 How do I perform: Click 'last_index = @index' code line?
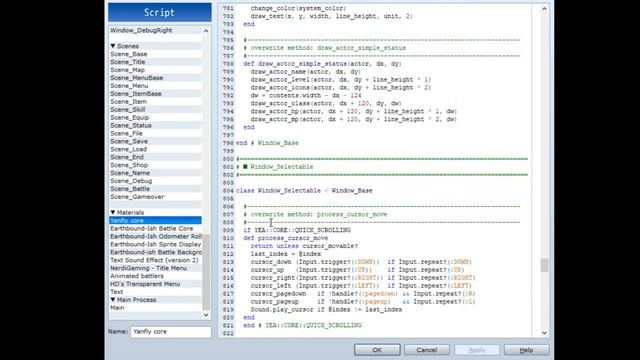[x=286, y=254]
